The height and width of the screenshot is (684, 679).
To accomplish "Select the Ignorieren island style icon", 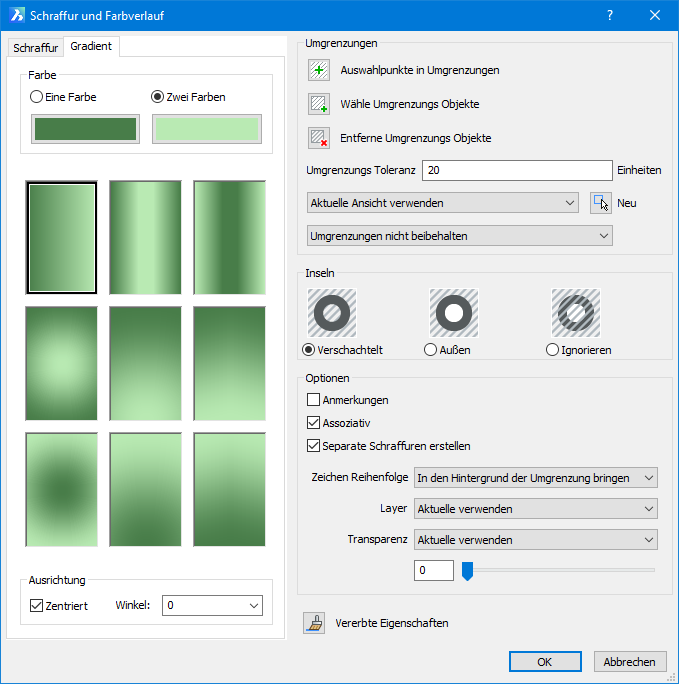I will pos(576,313).
